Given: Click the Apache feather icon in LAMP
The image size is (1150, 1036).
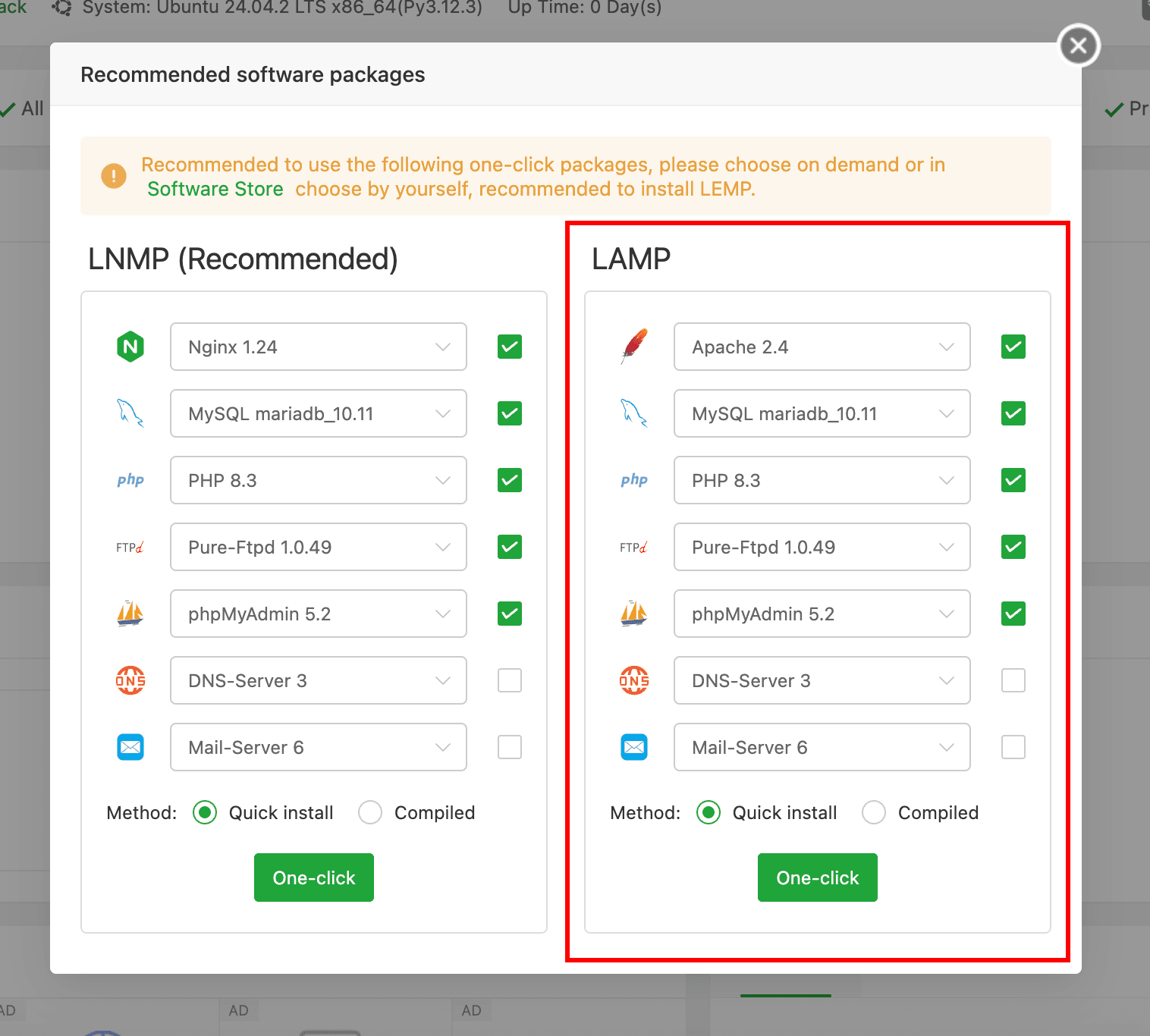Looking at the screenshot, I should pyautogui.click(x=634, y=347).
